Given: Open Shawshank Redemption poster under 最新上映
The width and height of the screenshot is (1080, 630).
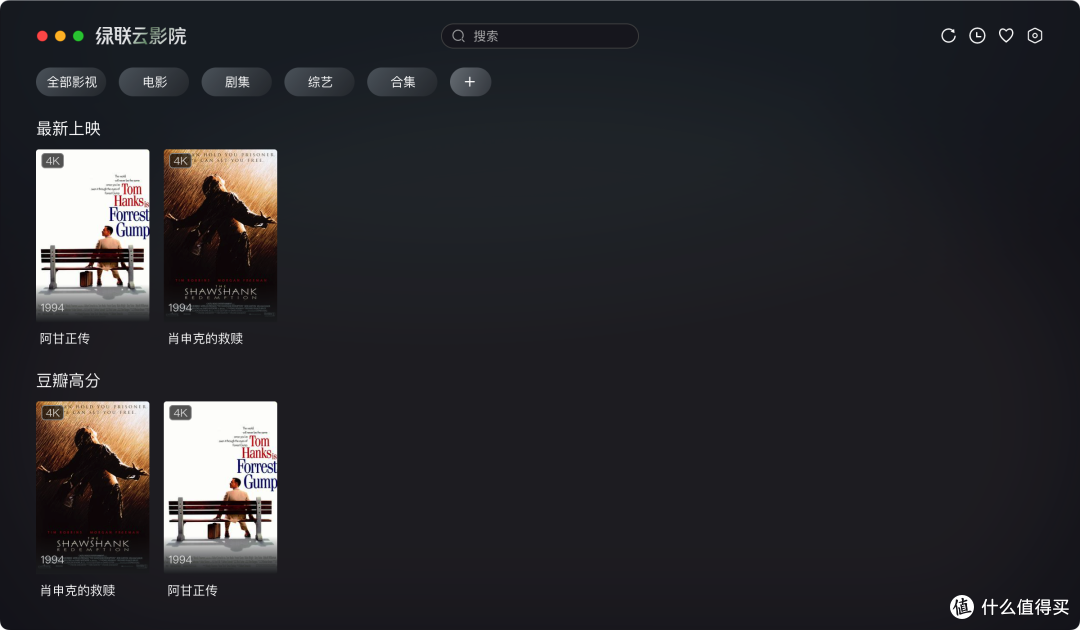Looking at the screenshot, I should pyautogui.click(x=220, y=235).
